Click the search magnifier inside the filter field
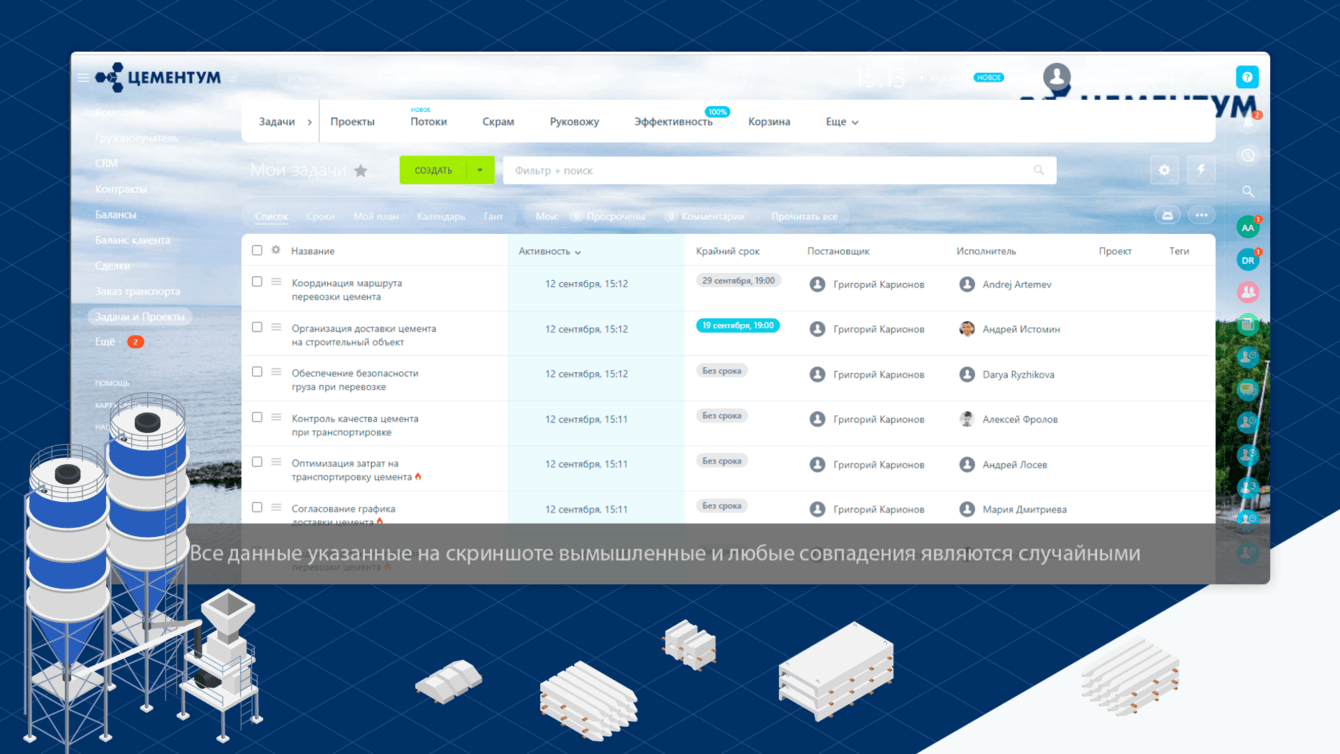This screenshot has width=1340, height=754. pyautogui.click(x=1039, y=170)
